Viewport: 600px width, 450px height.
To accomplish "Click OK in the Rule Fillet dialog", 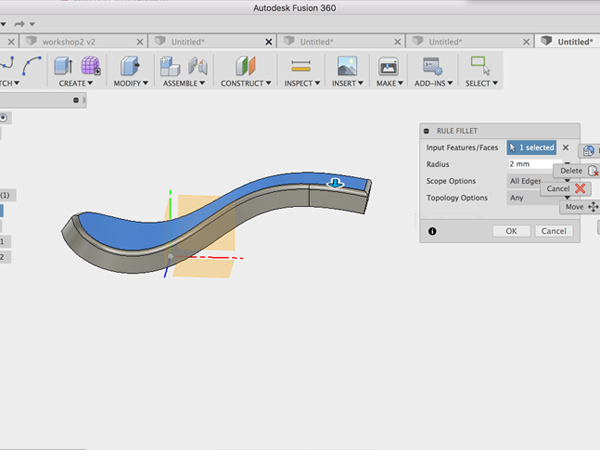I will (511, 231).
